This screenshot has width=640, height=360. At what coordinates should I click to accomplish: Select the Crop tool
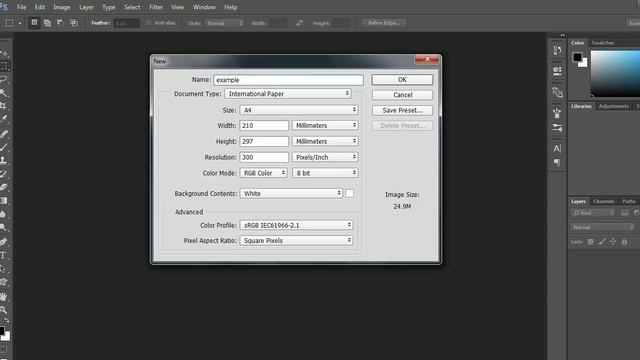pos(4,106)
